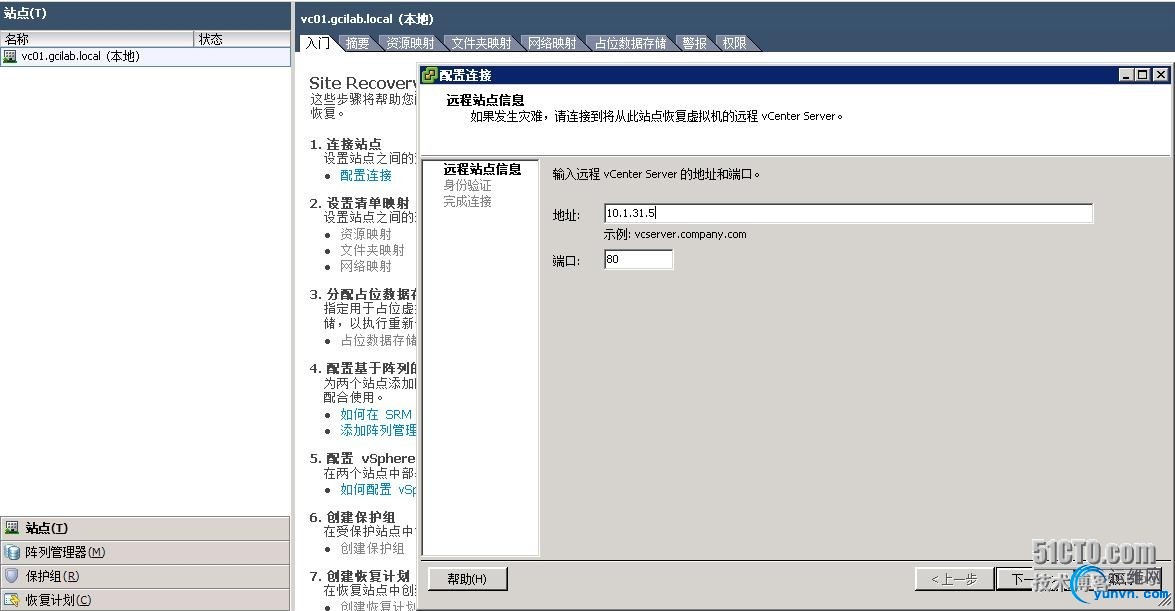Viewport: 1175px width, 611px height.
Task: Click the 保护组 shield icon
Action: tap(11, 576)
